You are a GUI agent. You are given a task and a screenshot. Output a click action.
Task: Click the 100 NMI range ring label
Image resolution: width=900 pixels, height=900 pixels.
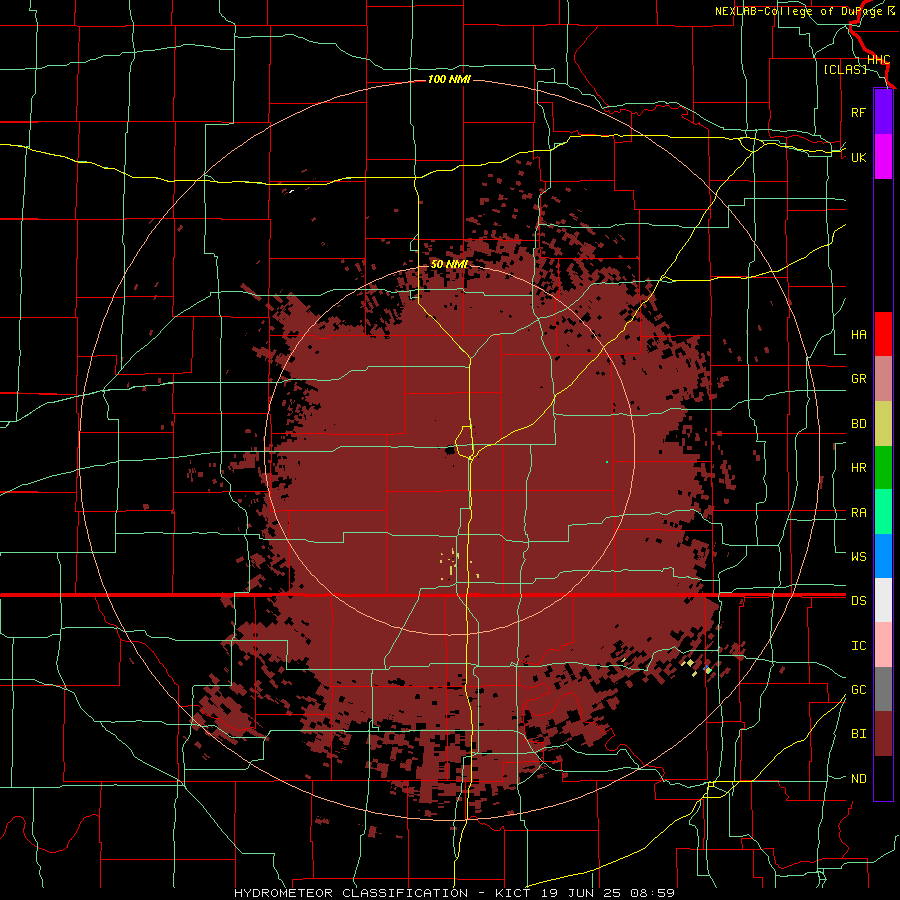449,79
